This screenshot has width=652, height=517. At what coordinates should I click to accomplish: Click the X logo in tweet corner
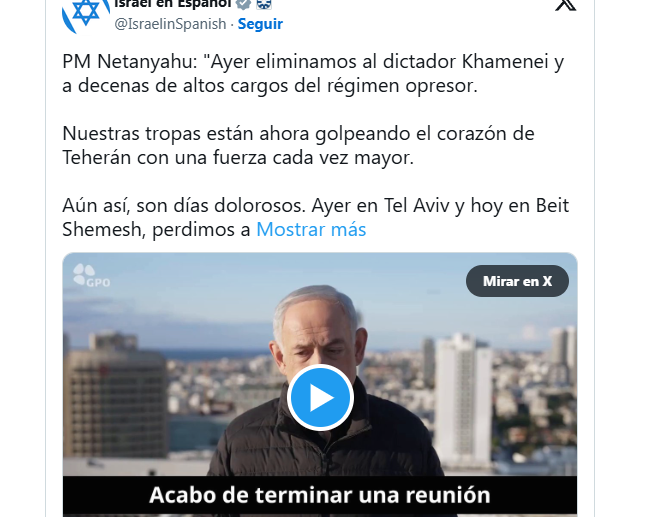566,5
